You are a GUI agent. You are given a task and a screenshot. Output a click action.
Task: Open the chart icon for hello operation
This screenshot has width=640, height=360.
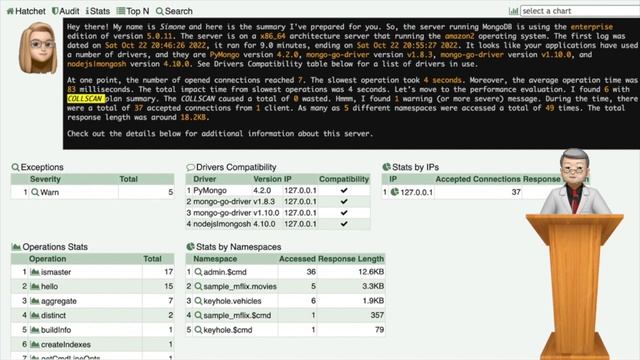click(x=35, y=287)
